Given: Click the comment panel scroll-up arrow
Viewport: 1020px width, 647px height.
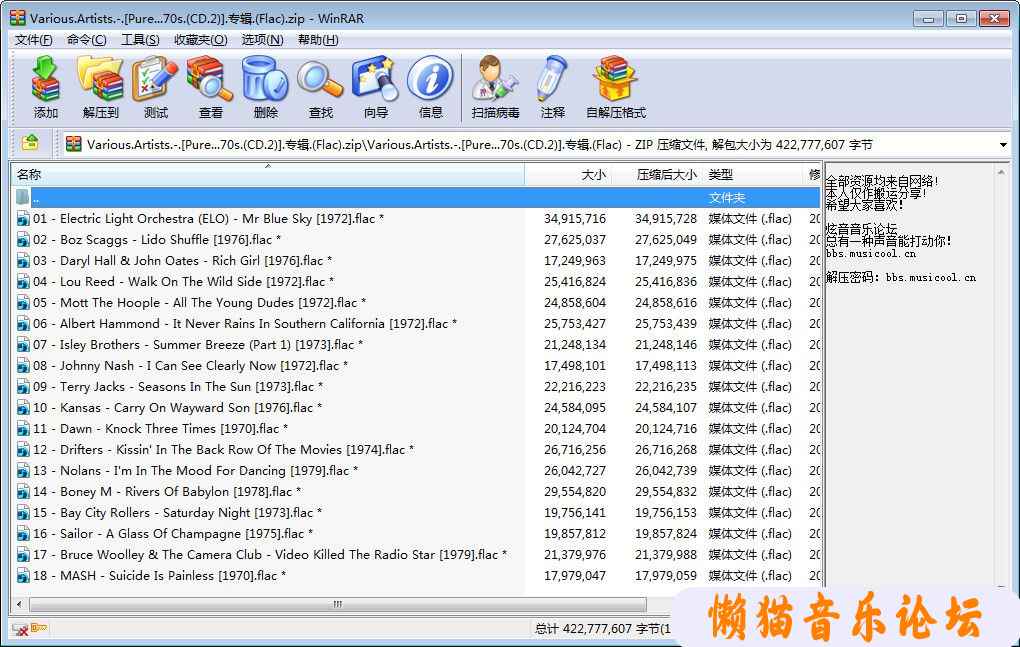Looking at the screenshot, I should pyautogui.click(x=1001, y=172).
